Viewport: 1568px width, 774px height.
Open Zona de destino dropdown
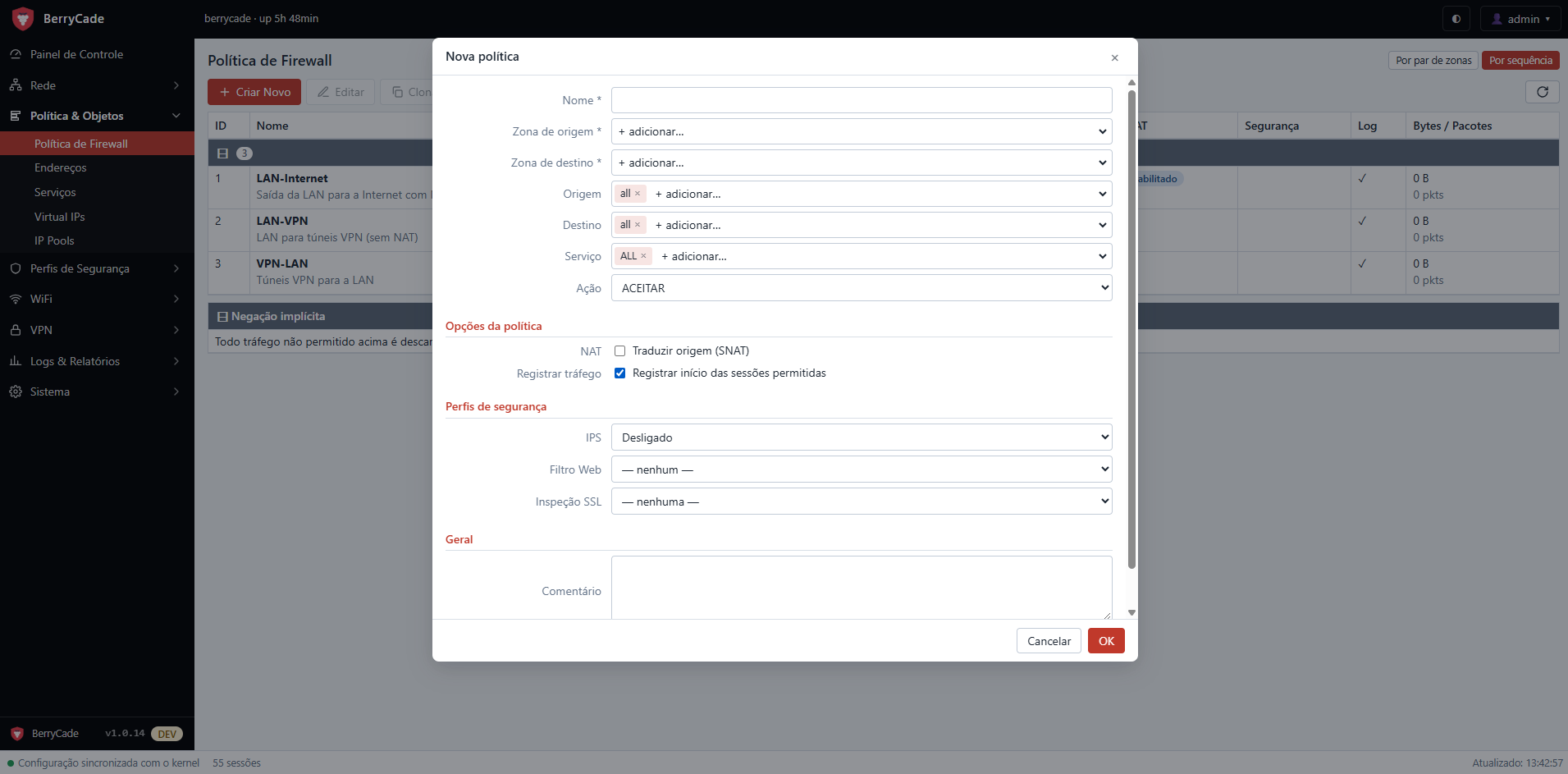click(862, 163)
